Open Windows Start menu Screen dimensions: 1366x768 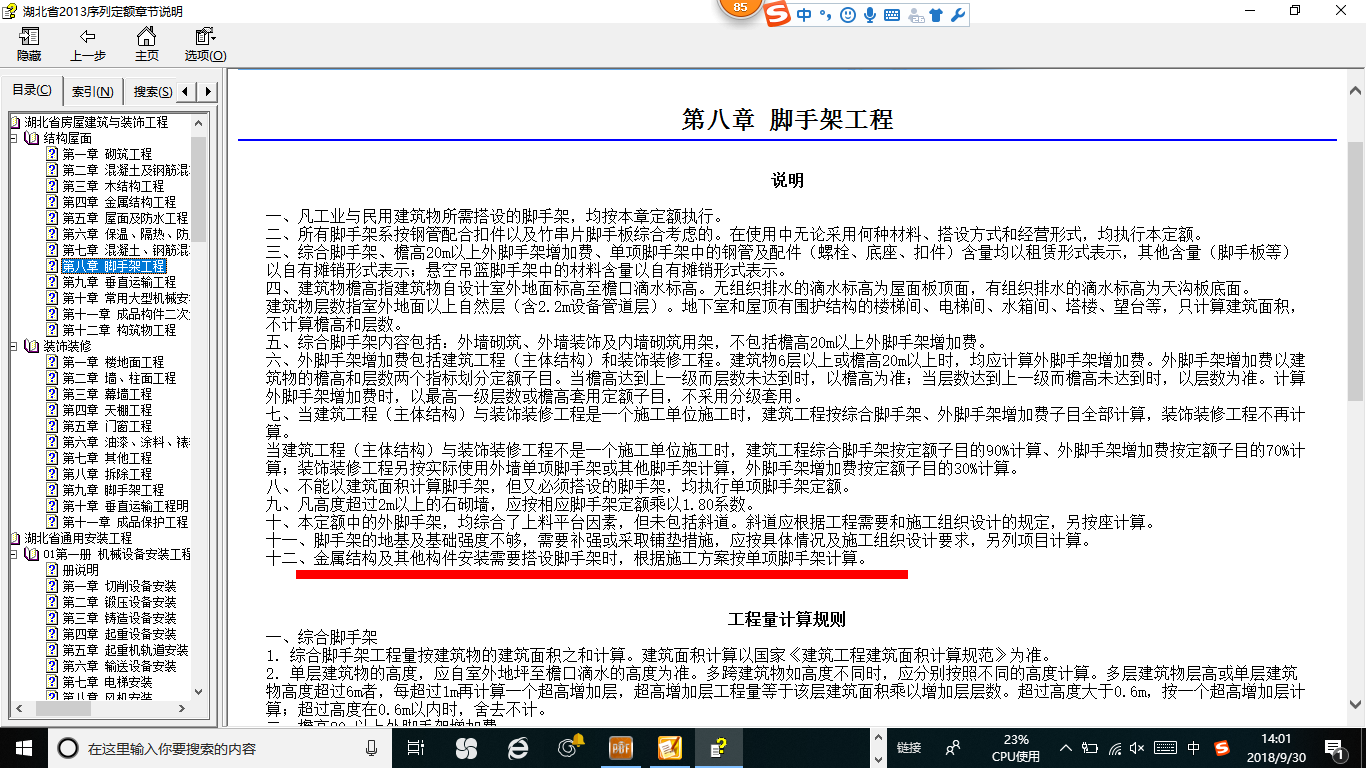click(x=23, y=747)
